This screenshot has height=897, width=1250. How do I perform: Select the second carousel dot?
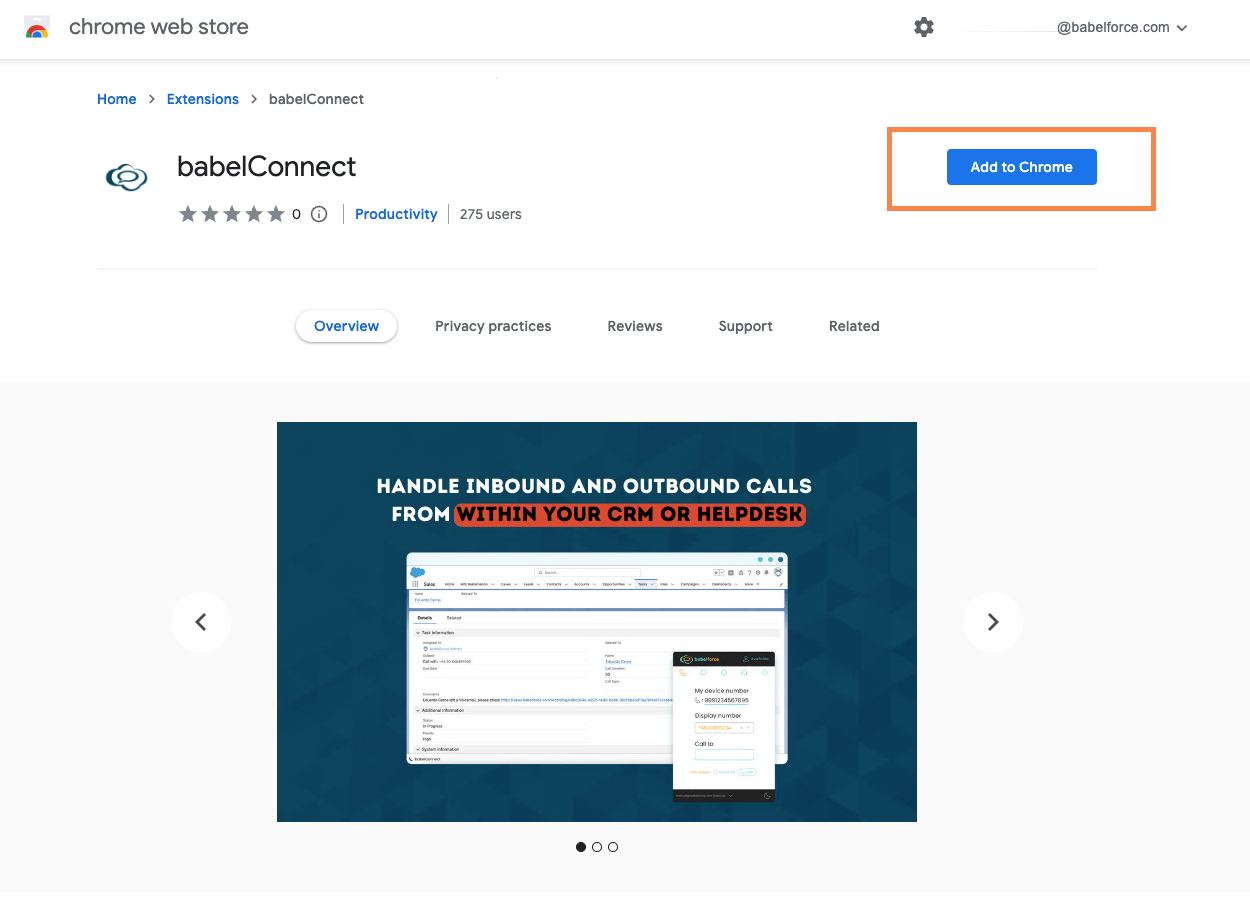coord(597,847)
